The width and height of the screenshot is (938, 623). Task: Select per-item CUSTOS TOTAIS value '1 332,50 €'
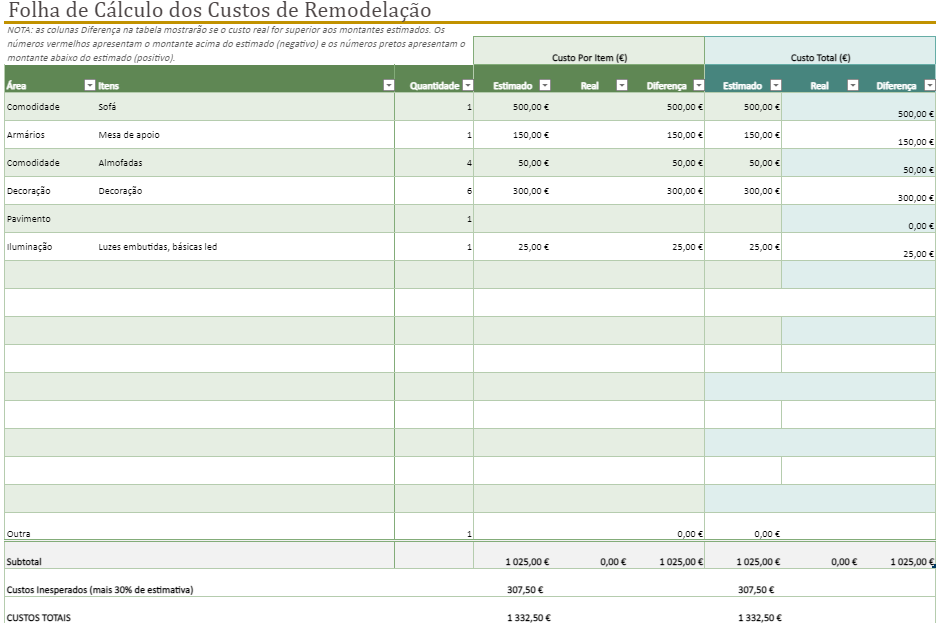529,617
